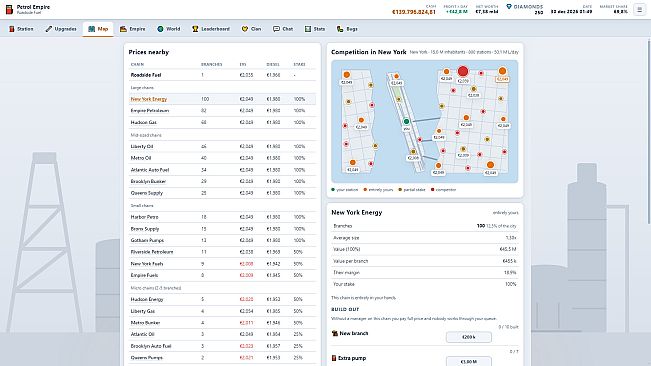
Task: Open the Chat tab
Action: [x=283, y=29]
